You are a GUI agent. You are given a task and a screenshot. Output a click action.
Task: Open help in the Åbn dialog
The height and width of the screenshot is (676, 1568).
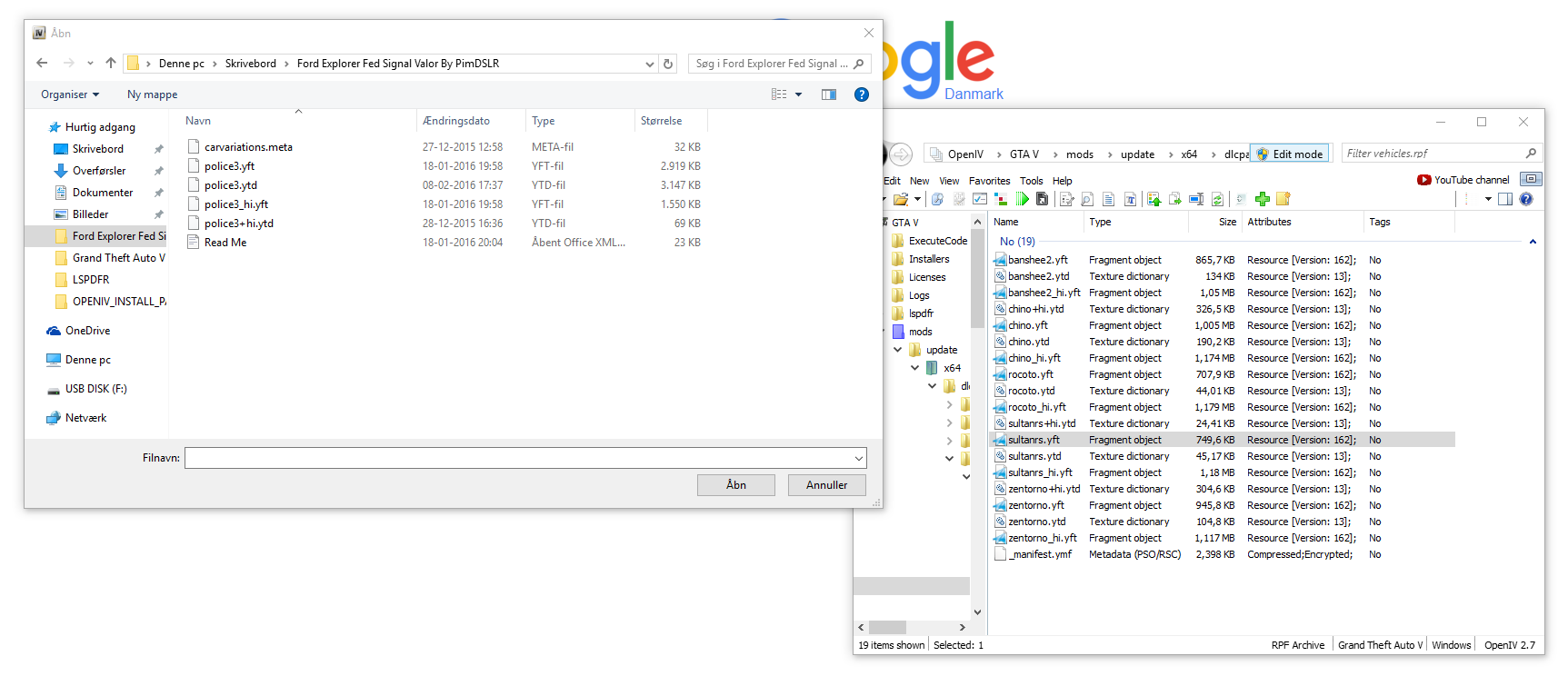tap(862, 94)
